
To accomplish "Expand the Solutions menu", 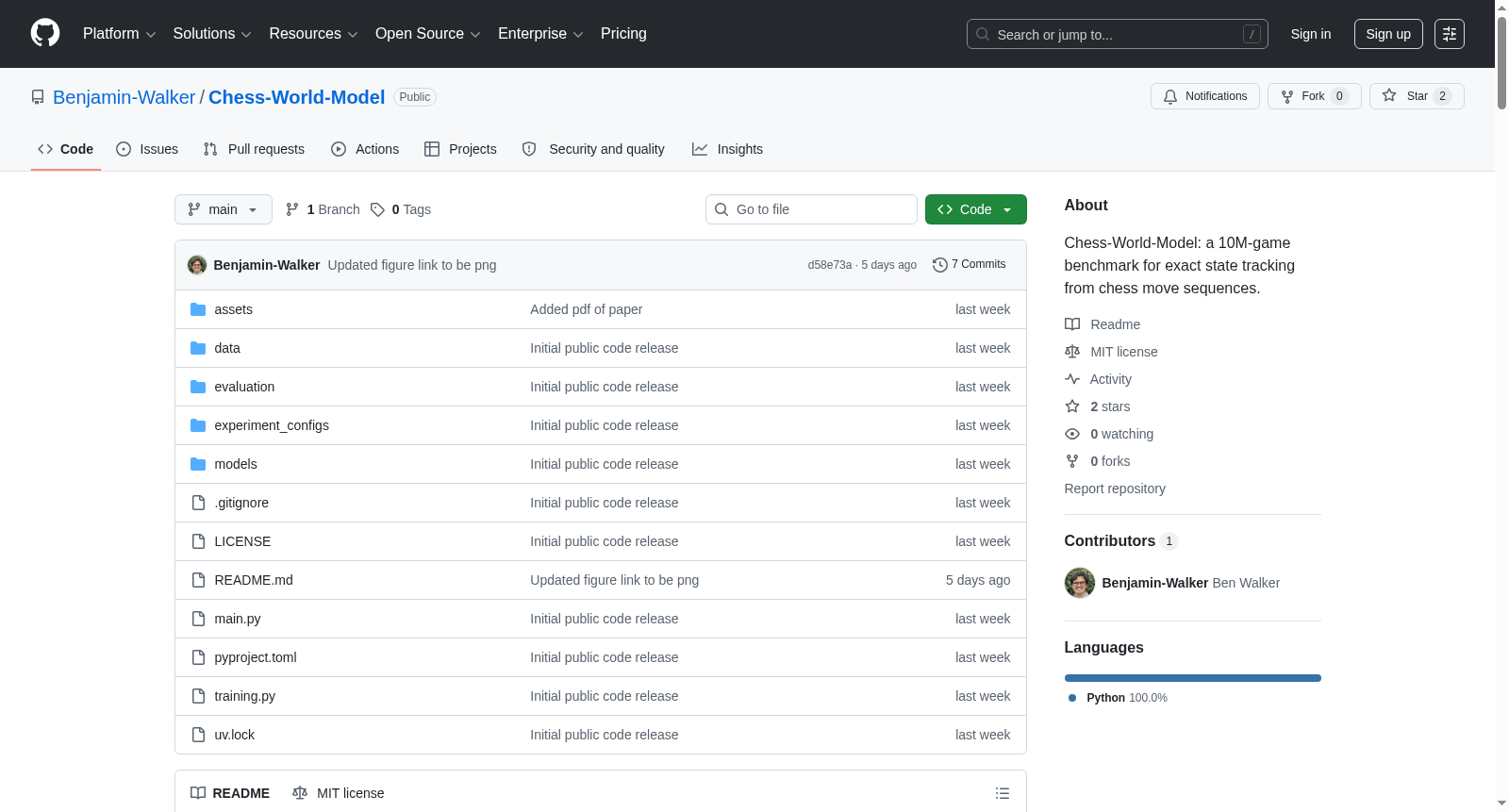I will [212, 34].
